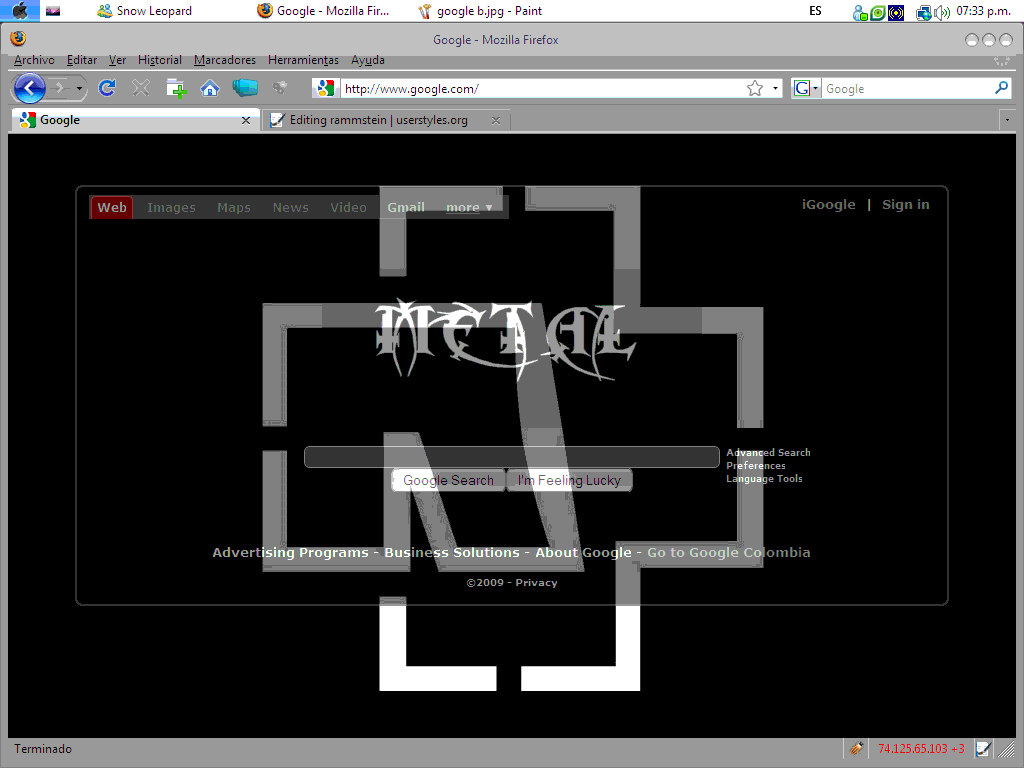This screenshot has height=768, width=1024.
Task: Click the notepad icon in the status bar
Action: click(984, 748)
